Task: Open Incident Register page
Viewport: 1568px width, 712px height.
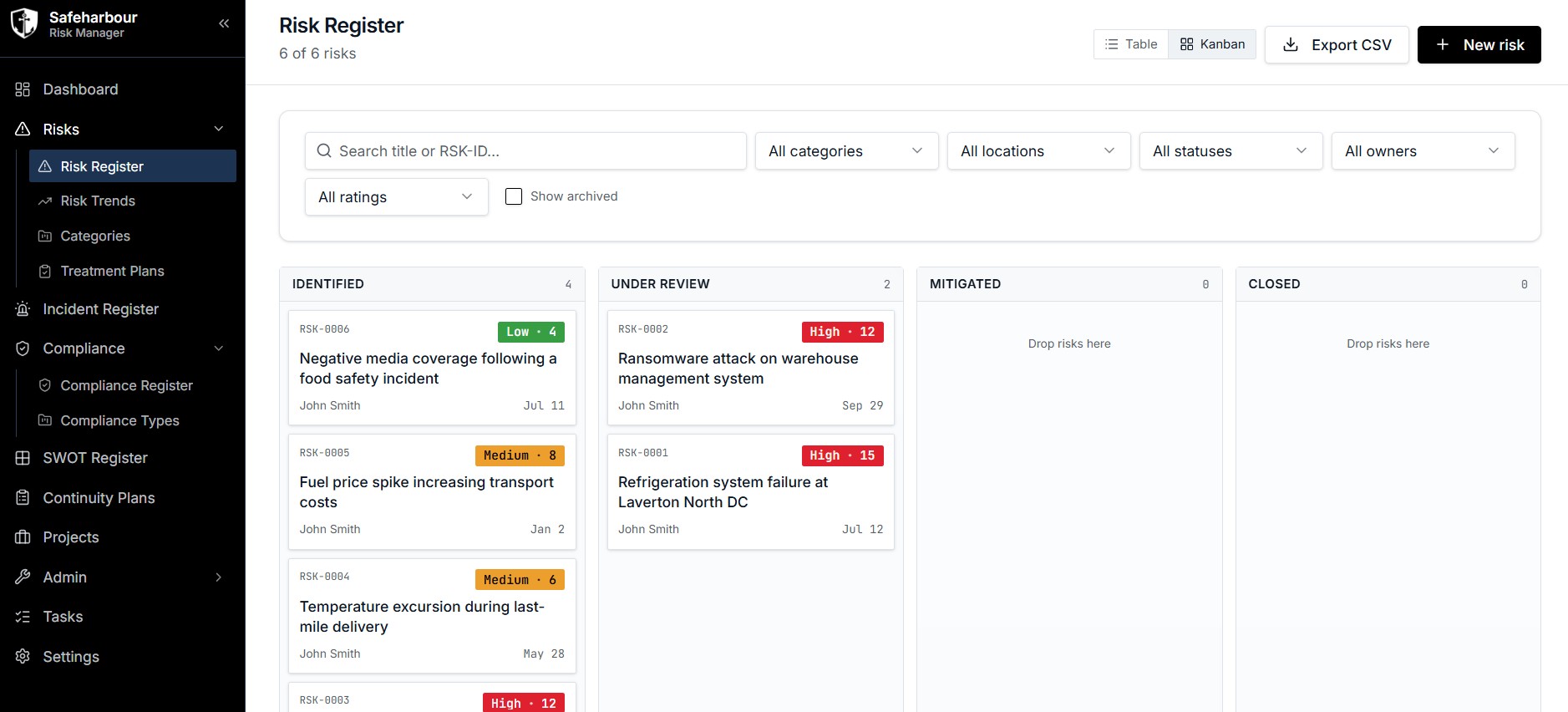Action: click(122, 309)
